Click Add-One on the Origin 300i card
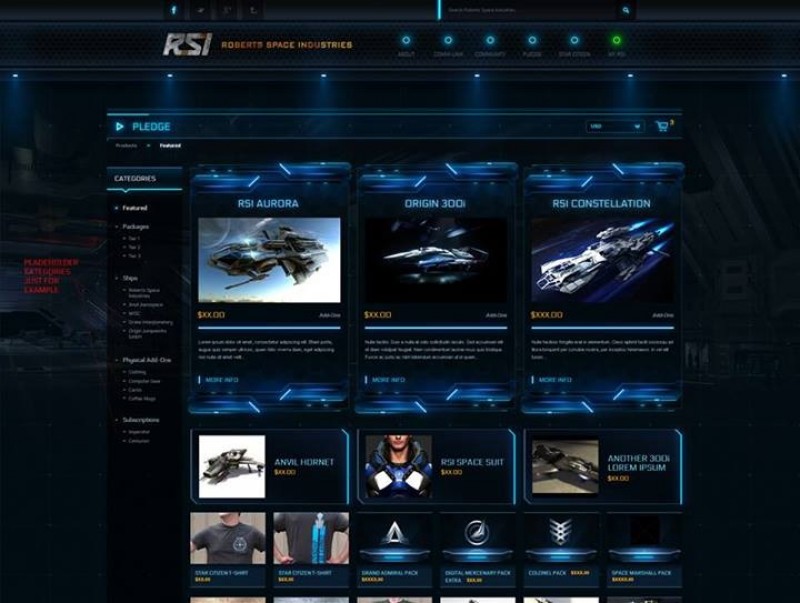The image size is (800, 603). [x=496, y=315]
